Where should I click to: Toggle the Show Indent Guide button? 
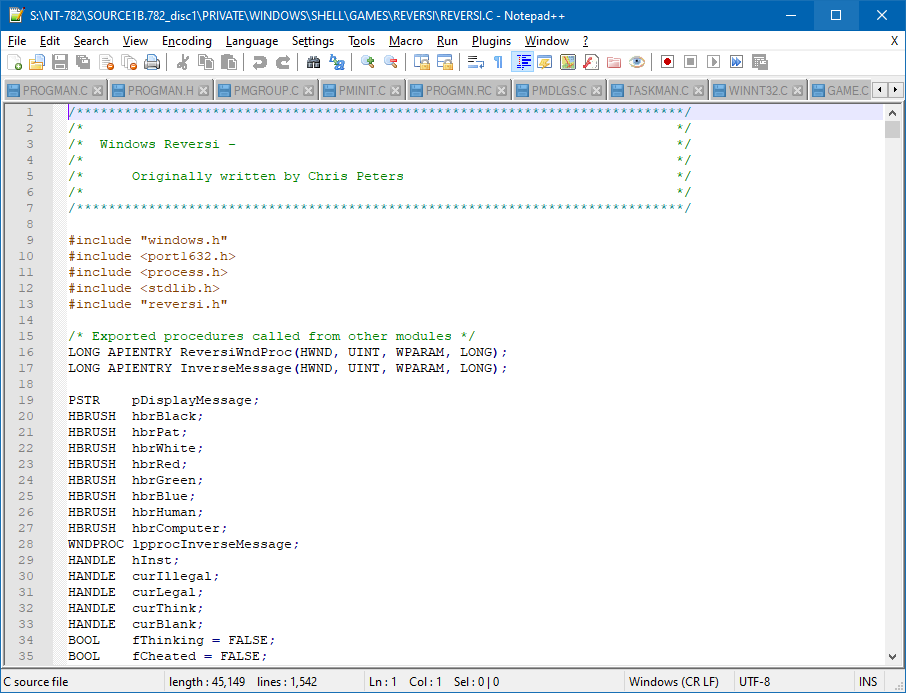tap(522, 62)
